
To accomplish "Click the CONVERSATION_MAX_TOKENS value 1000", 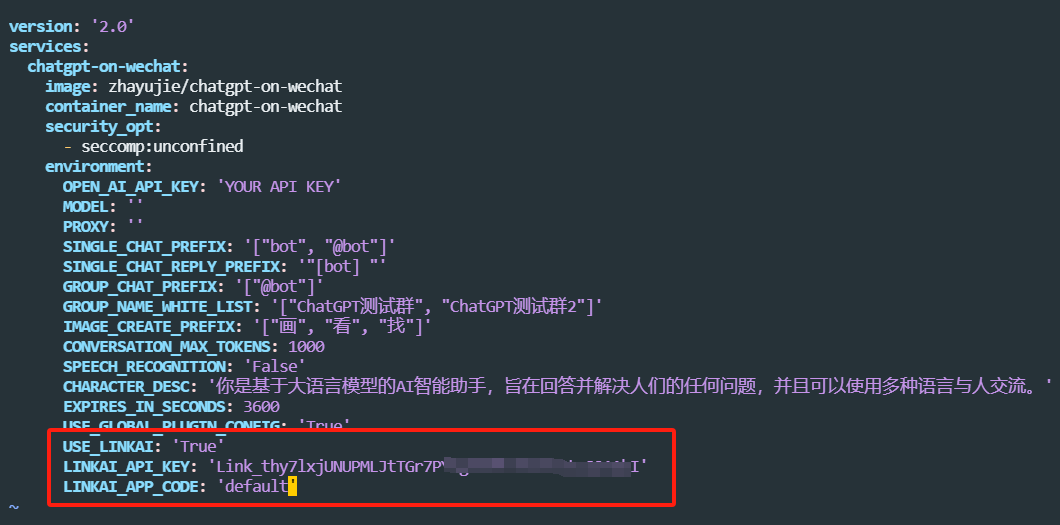I will [306, 347].
